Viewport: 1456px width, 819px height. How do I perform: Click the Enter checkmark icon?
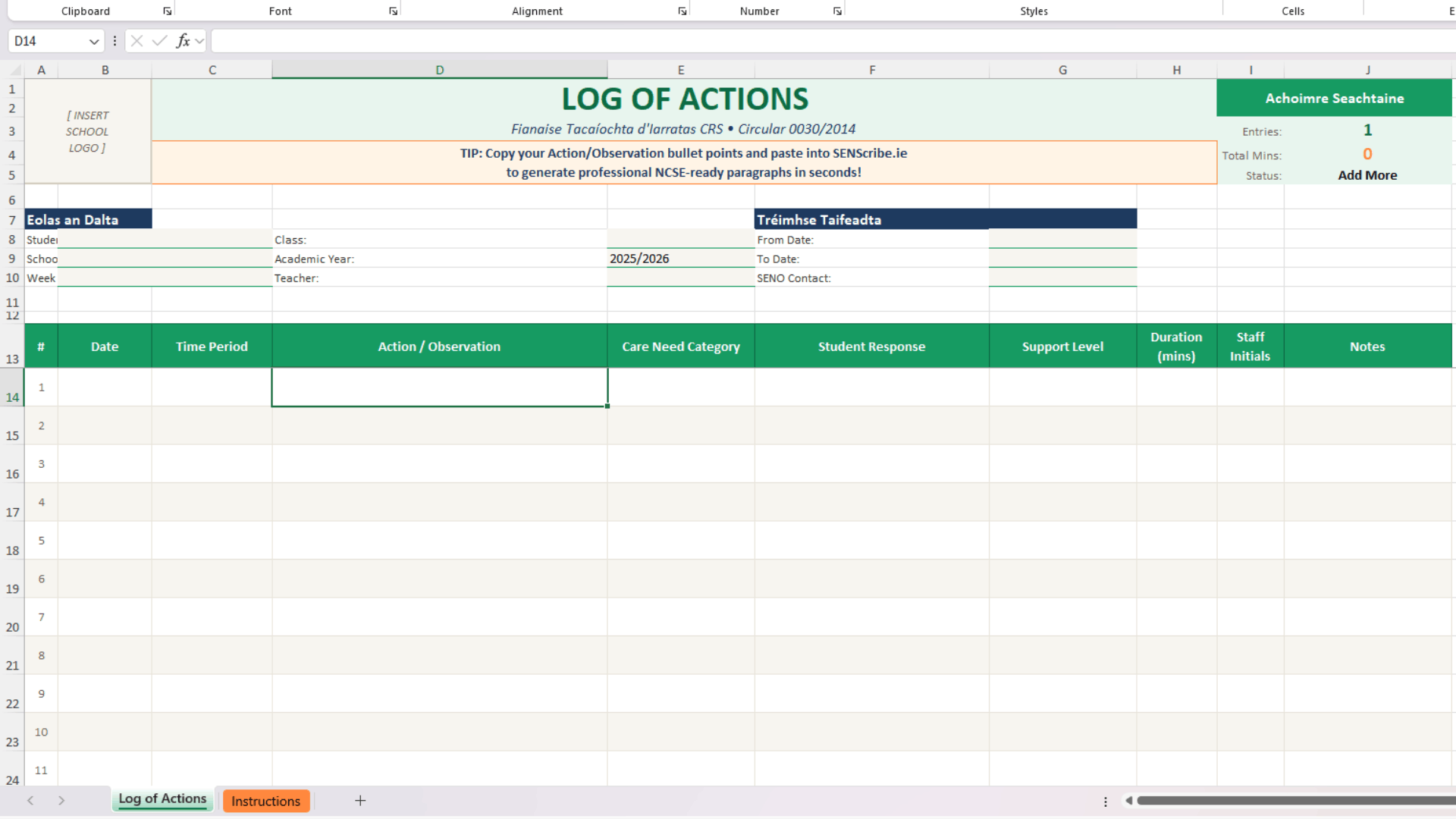coord(159,41)
